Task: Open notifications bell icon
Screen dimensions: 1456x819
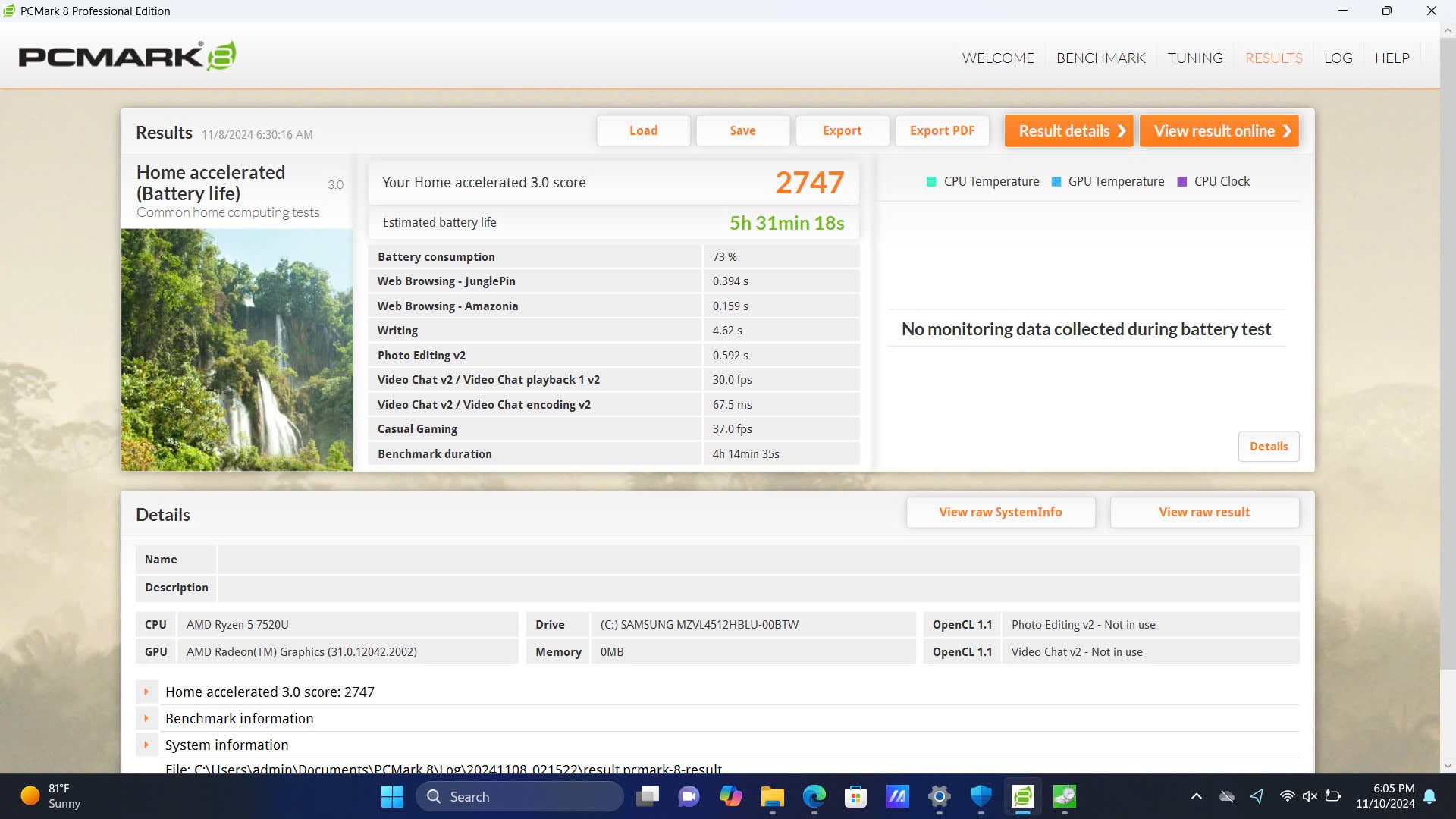Action: point(1429,796)
